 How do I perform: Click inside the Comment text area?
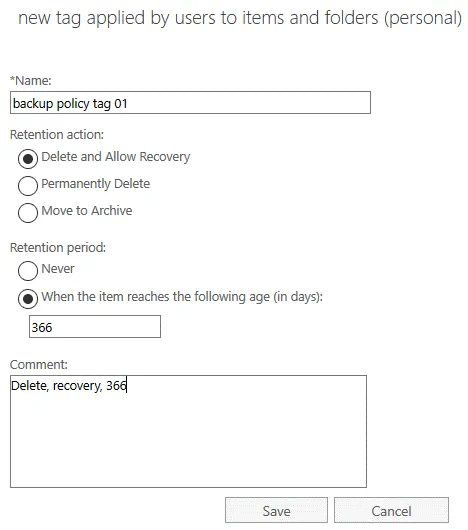click(x=189, y=431)
